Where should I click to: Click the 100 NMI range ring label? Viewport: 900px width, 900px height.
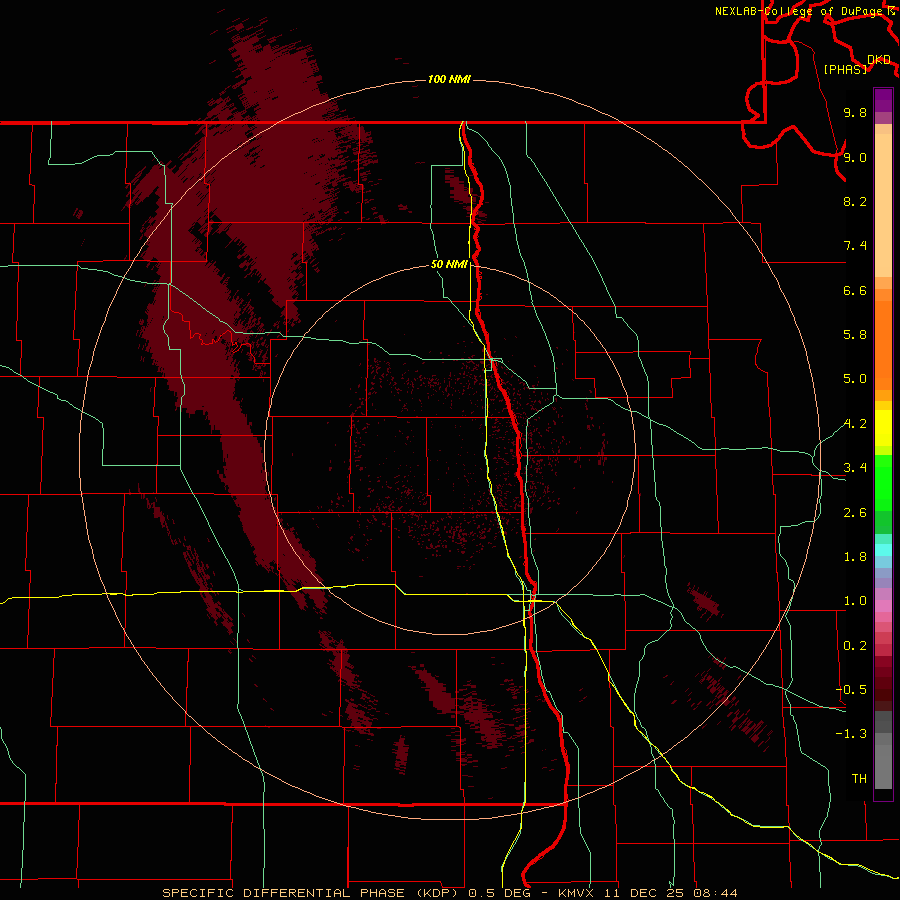[x=449, y=79]
